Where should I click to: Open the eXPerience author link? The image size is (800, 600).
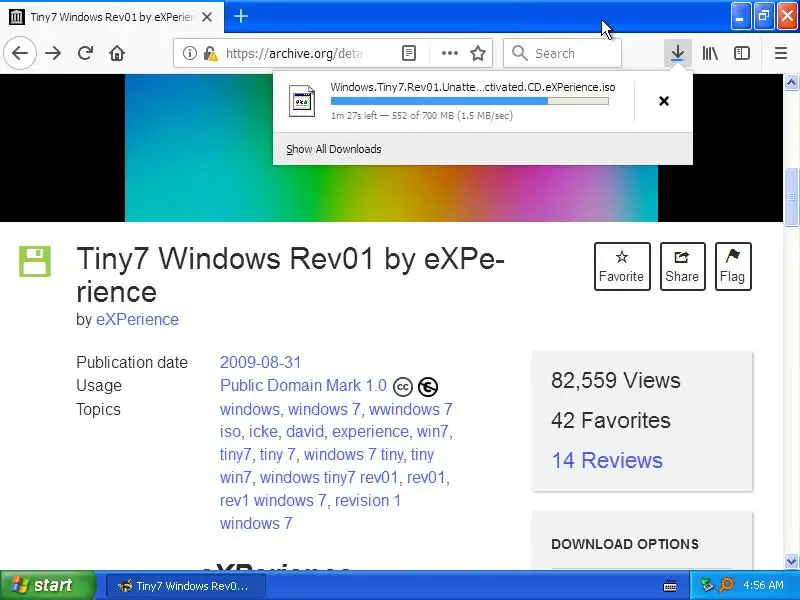pos(137,319)
